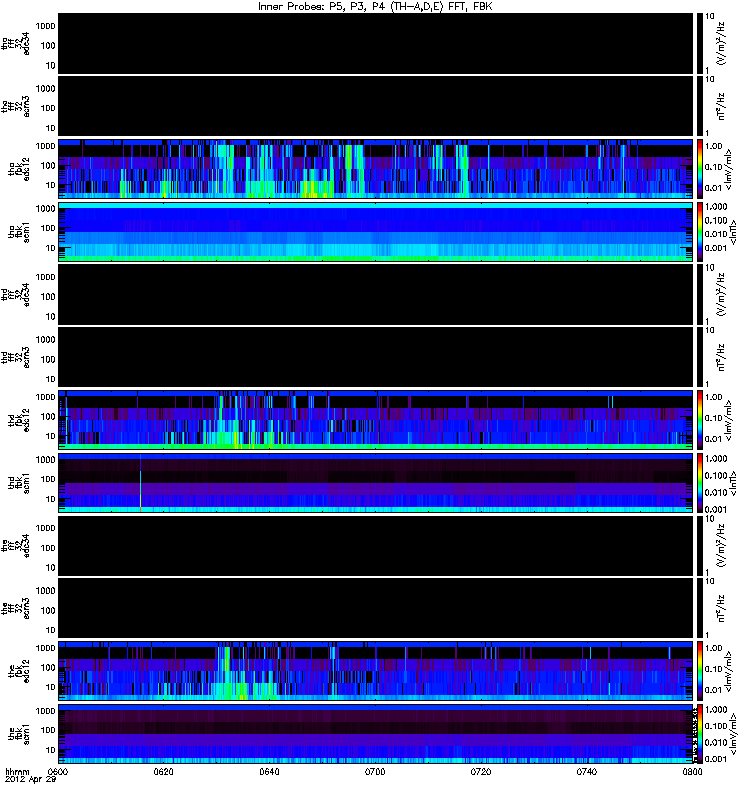The image size is (750, 800).
Task: Click the black color bar of tha edc34 panel
Action: 699,43
